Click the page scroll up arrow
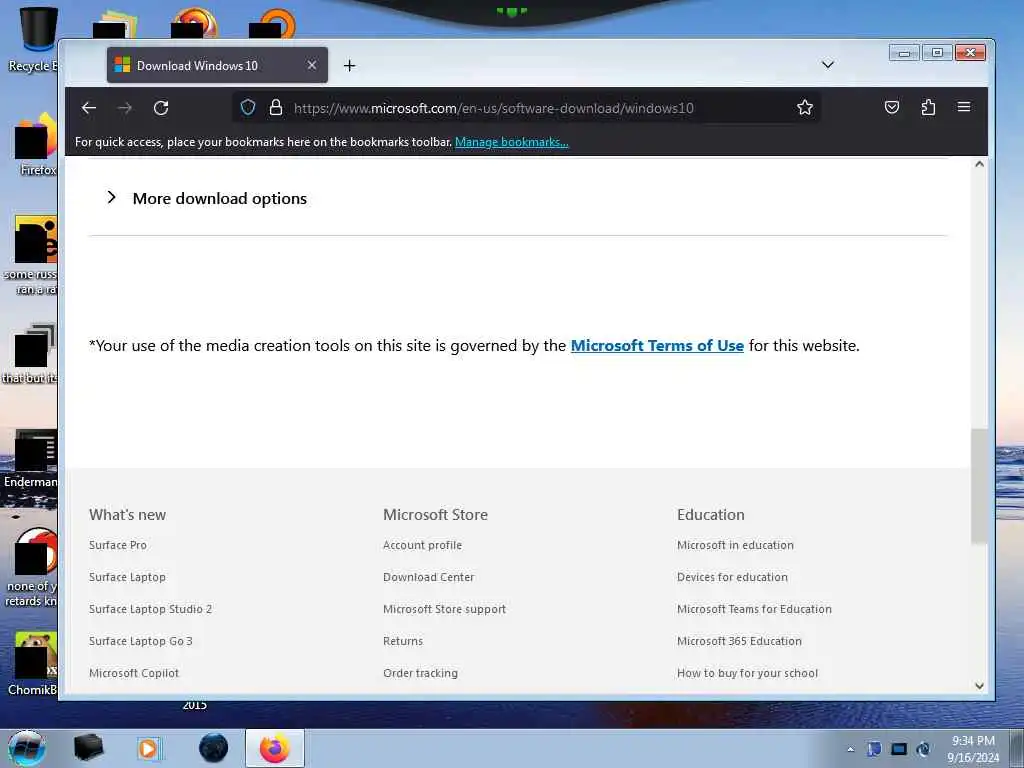Image resolution: width=1024 pixels, height=768 pixels. pyautogui.click(x=979, y=164)
